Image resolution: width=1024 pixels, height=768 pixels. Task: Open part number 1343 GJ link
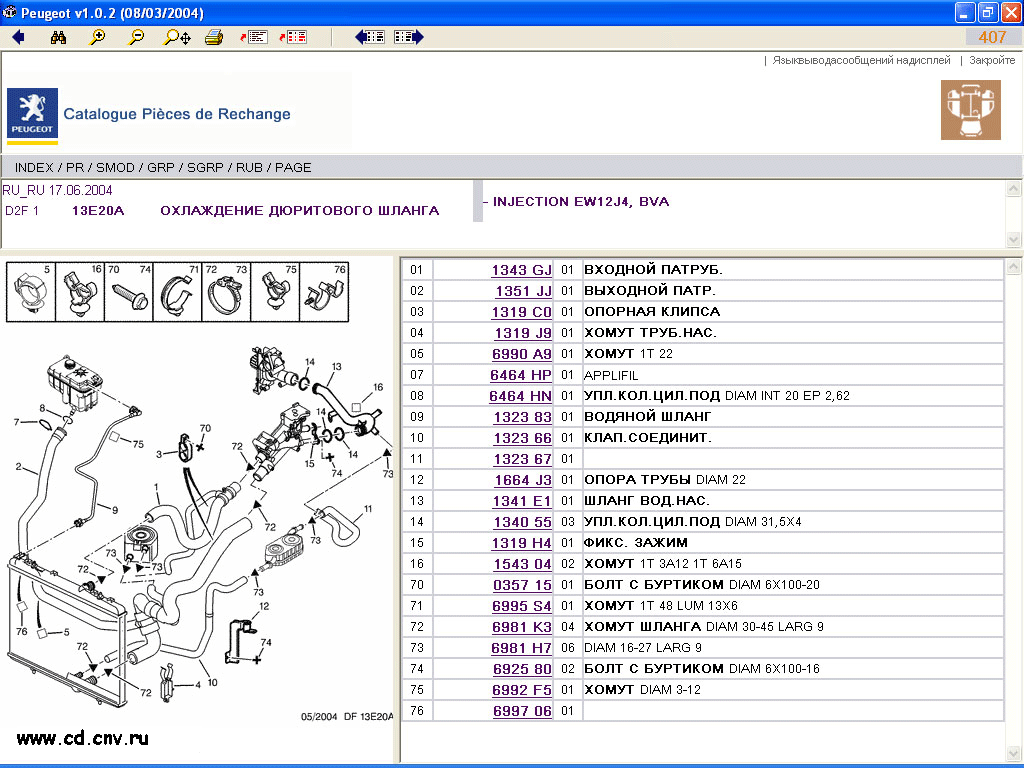pyautogui.click(x=521, y=270)
